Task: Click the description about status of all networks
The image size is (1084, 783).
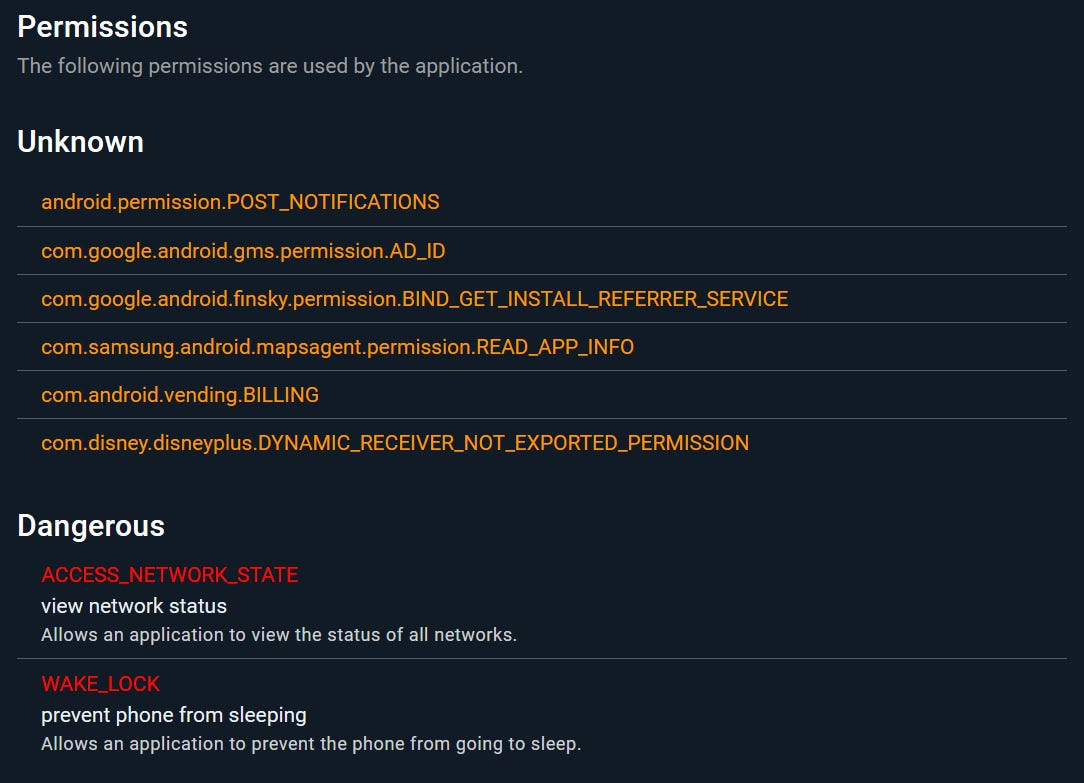Action: click(x=279, y=635)
